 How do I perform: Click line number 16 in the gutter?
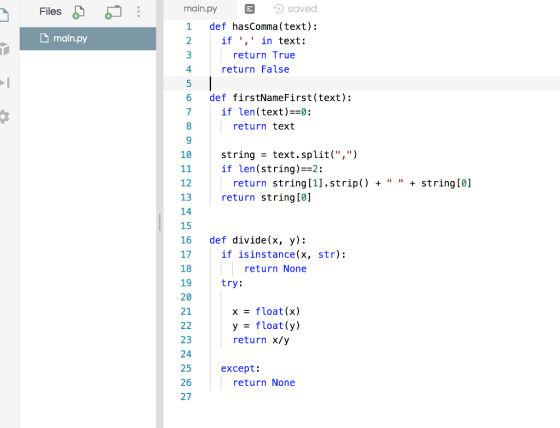[186, 240]
